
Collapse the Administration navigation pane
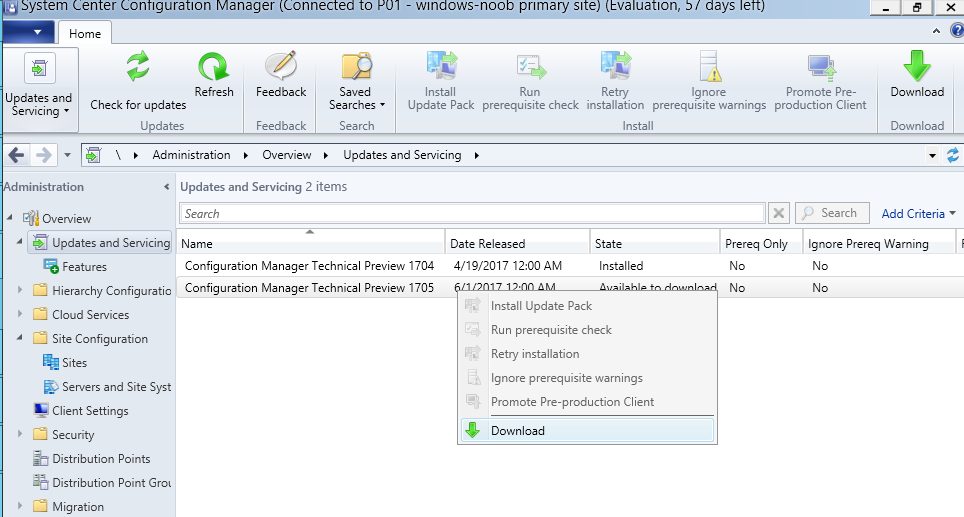pyautogui.click(x=166, y=187)
